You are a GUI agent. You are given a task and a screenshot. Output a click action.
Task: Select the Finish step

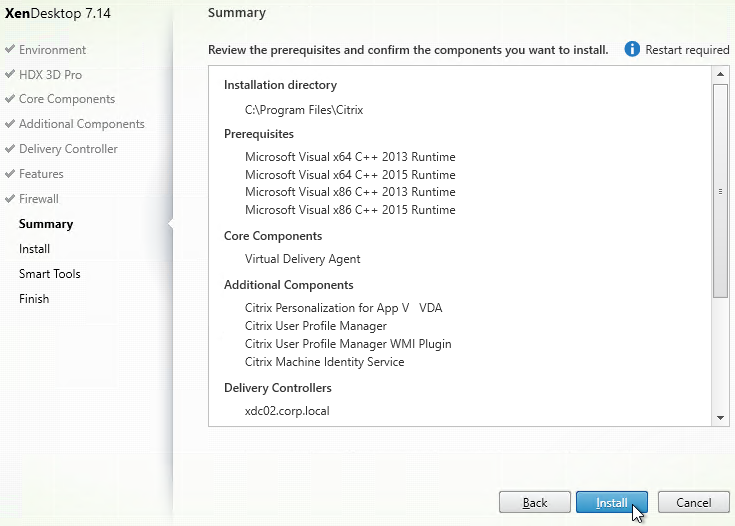tap(34, 299)
